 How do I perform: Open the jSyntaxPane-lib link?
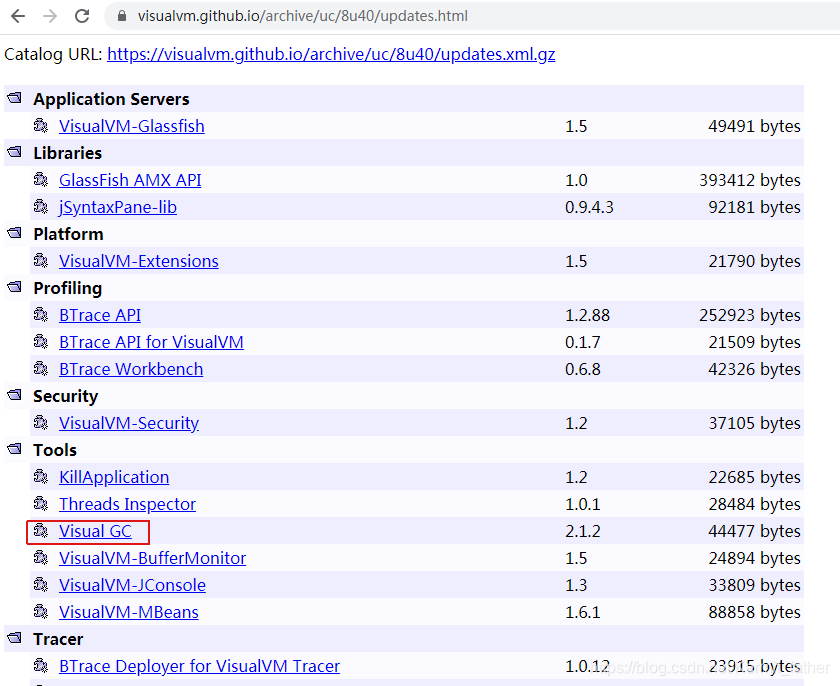[x=118, y=207]
